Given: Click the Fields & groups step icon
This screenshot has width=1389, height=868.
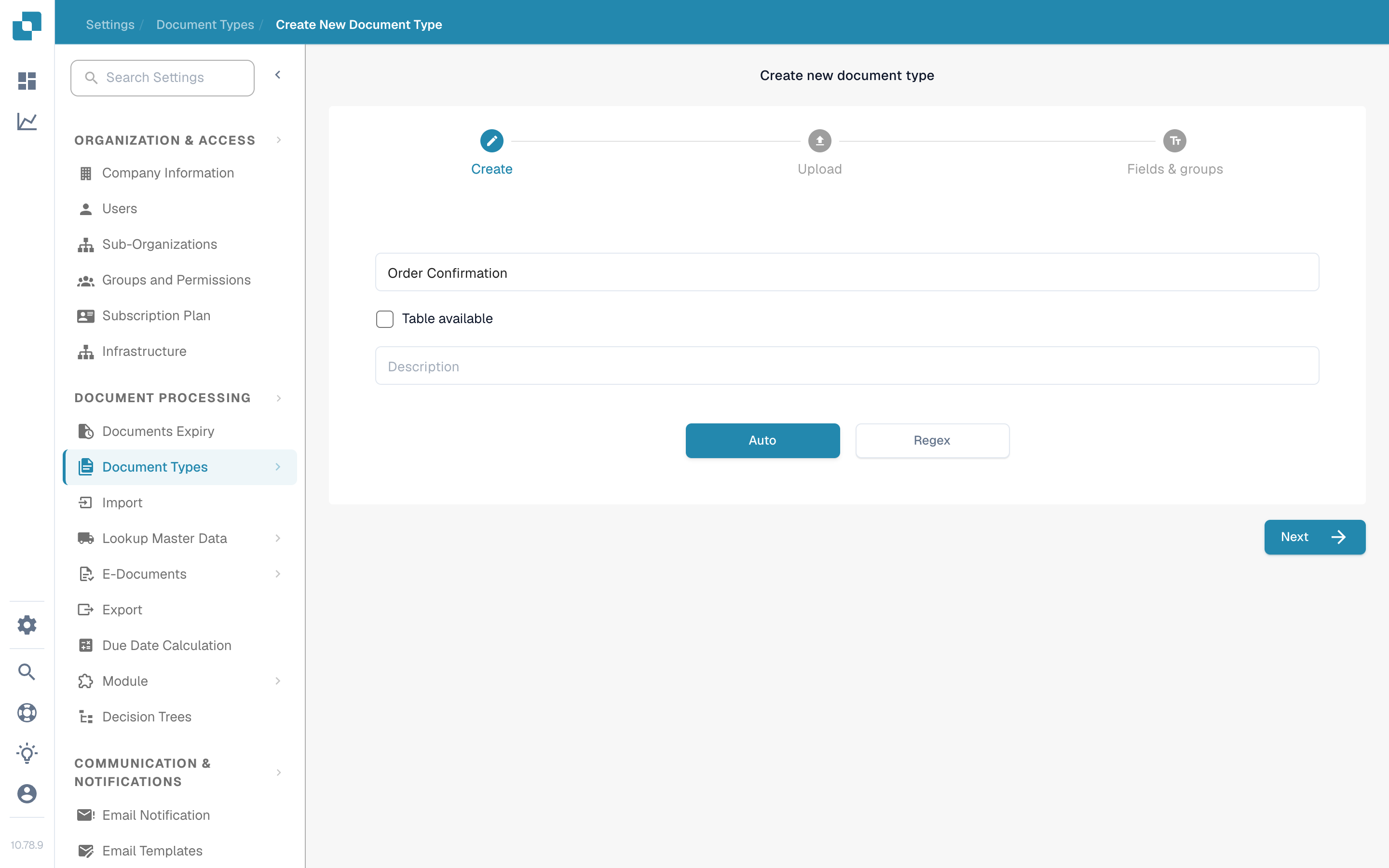Looking at the screenshot, I should click(x=1174, y=141).
